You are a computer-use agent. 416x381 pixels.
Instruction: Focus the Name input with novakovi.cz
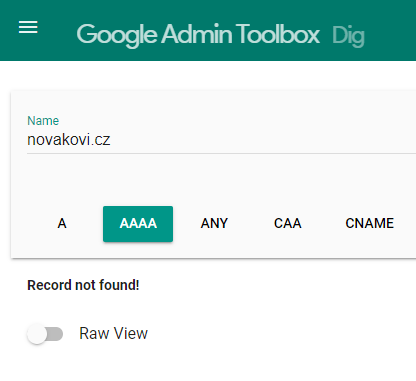click(221, 140)
